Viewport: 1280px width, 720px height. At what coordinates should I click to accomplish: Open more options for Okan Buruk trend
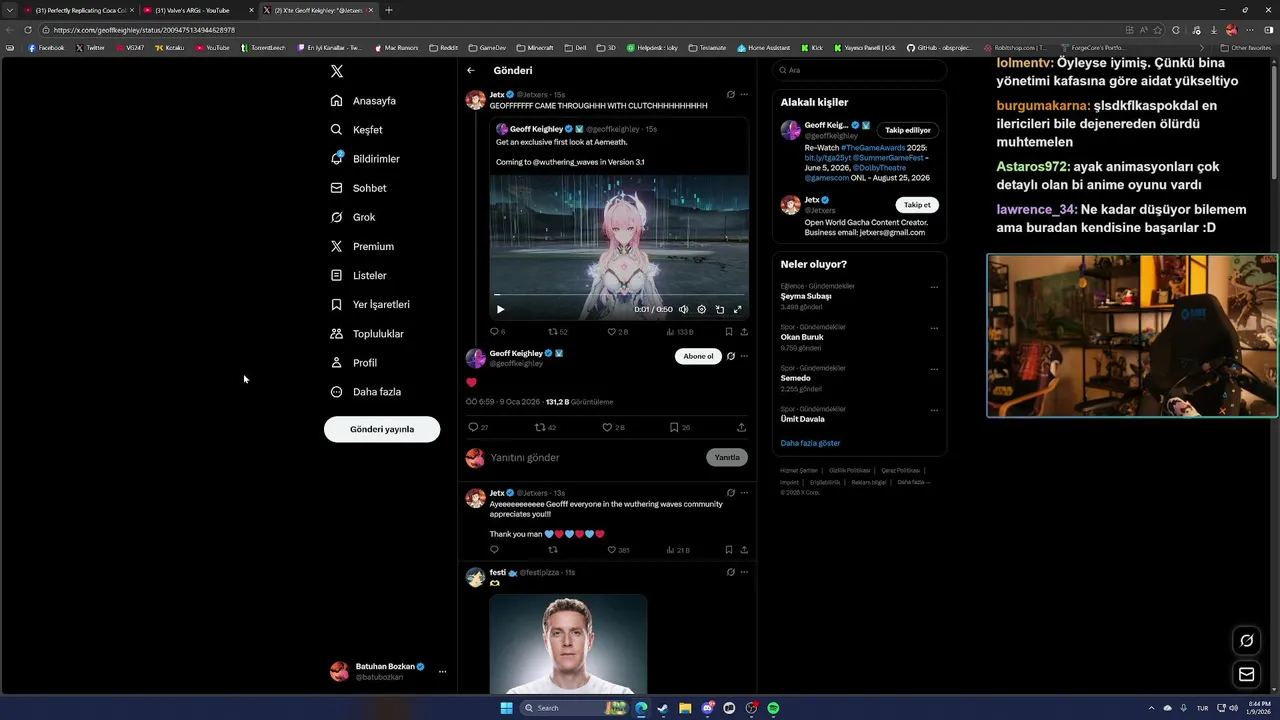[x=934, y=328]
